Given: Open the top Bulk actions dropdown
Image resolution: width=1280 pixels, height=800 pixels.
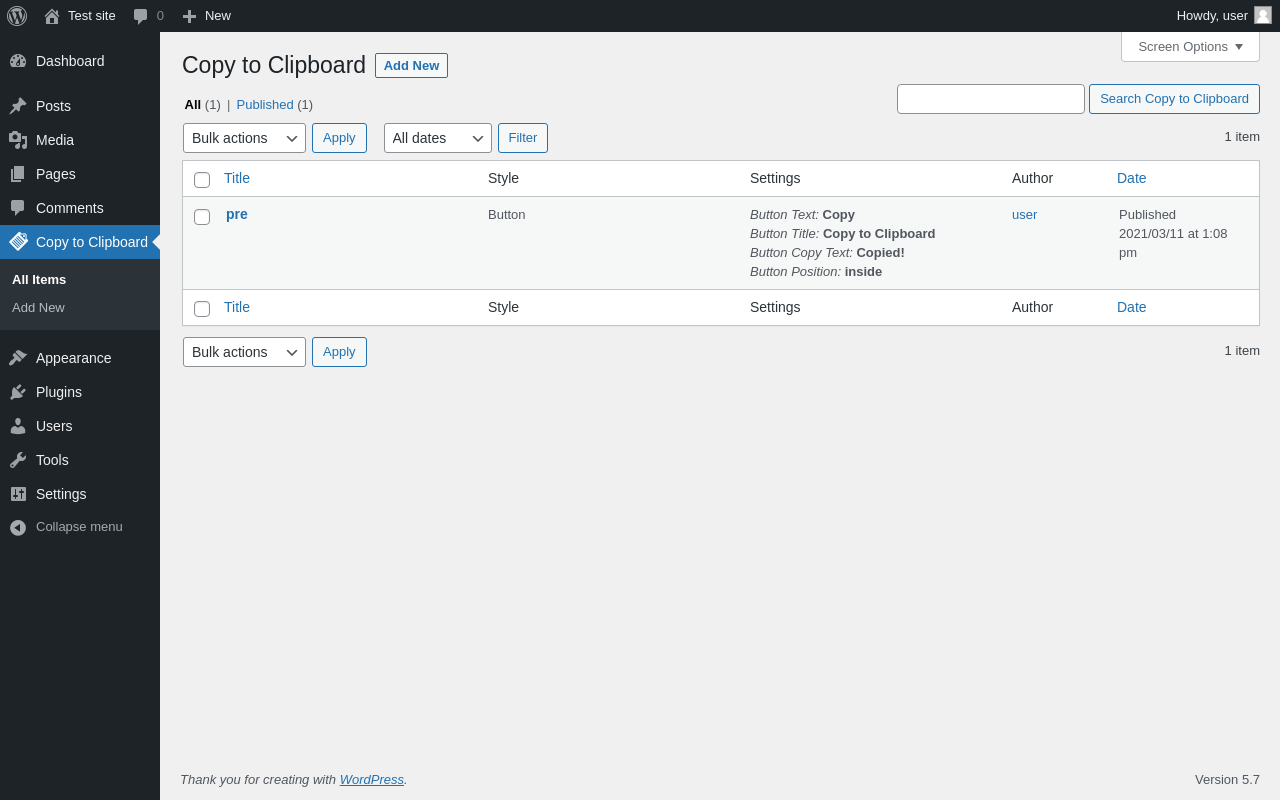Looking at the screenshot, I should (244, 138).
